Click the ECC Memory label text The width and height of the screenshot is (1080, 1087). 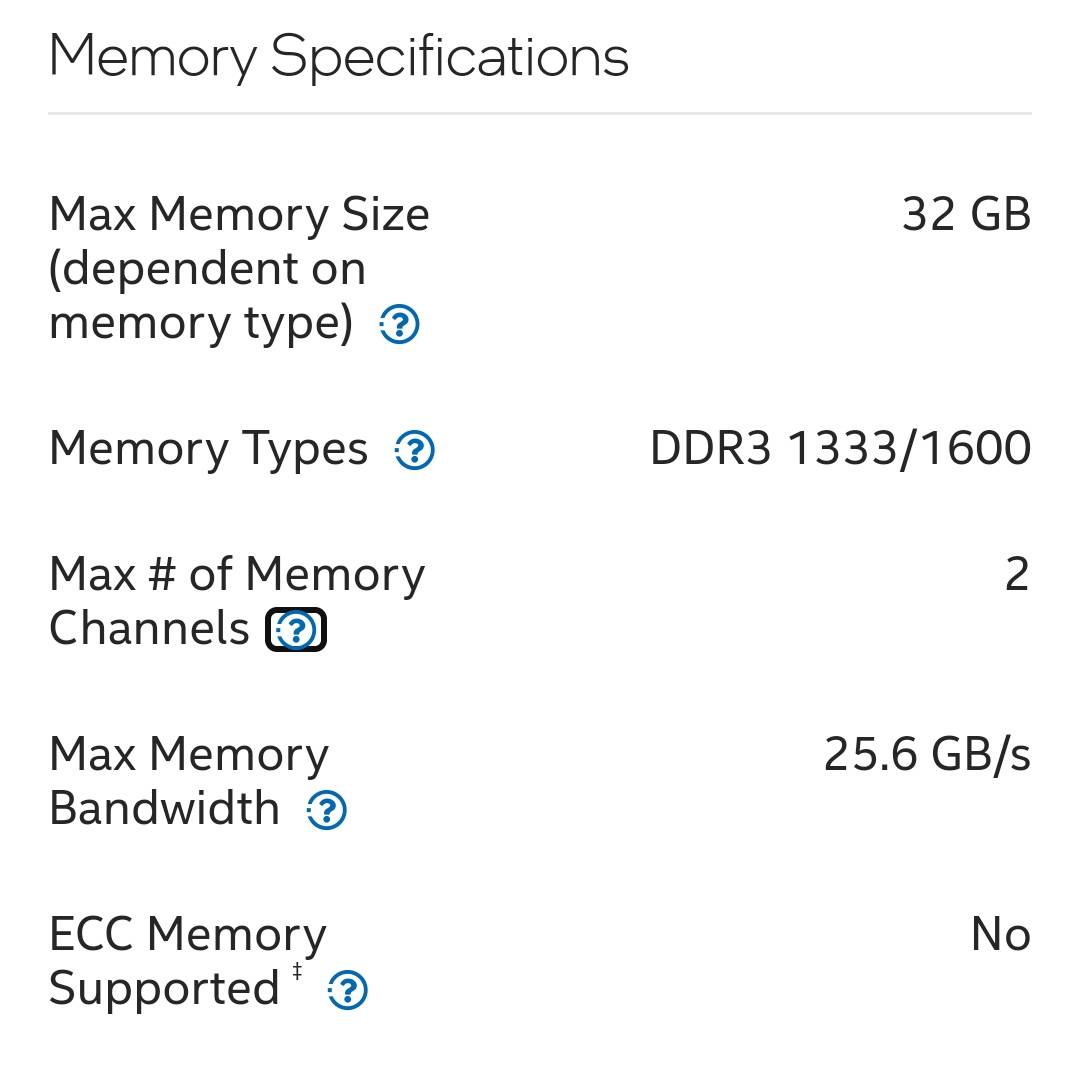coord(187,934)
